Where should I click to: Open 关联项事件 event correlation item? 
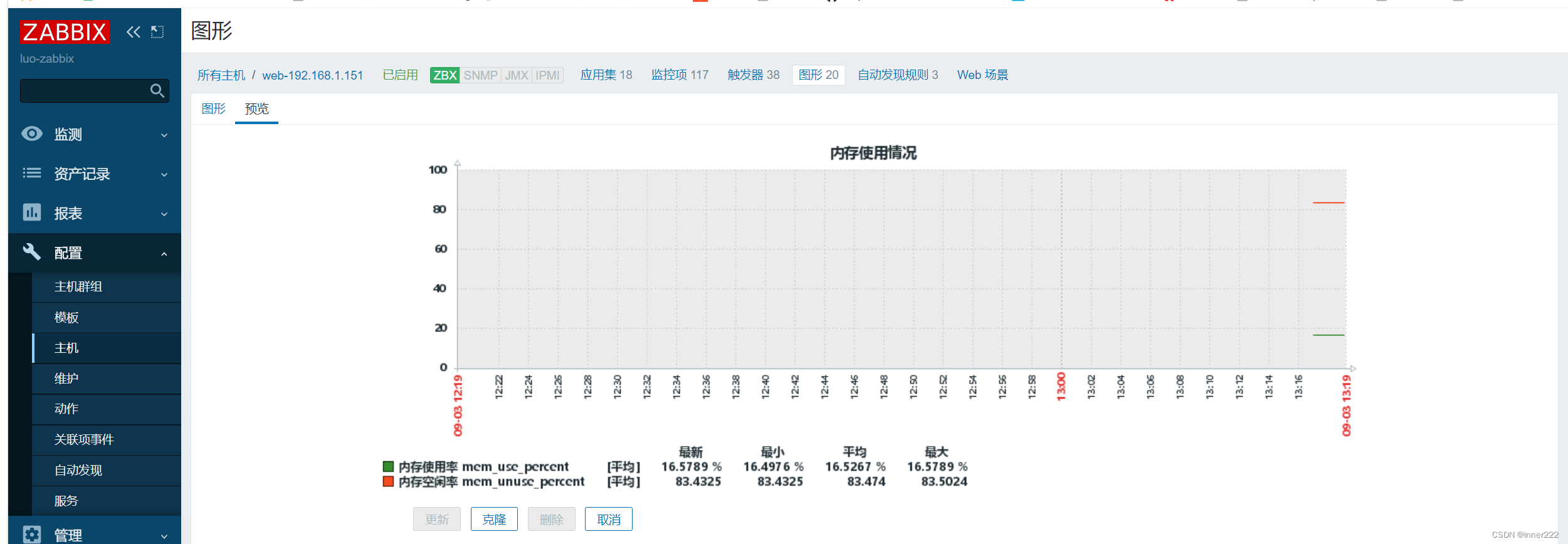click(107, 440)
